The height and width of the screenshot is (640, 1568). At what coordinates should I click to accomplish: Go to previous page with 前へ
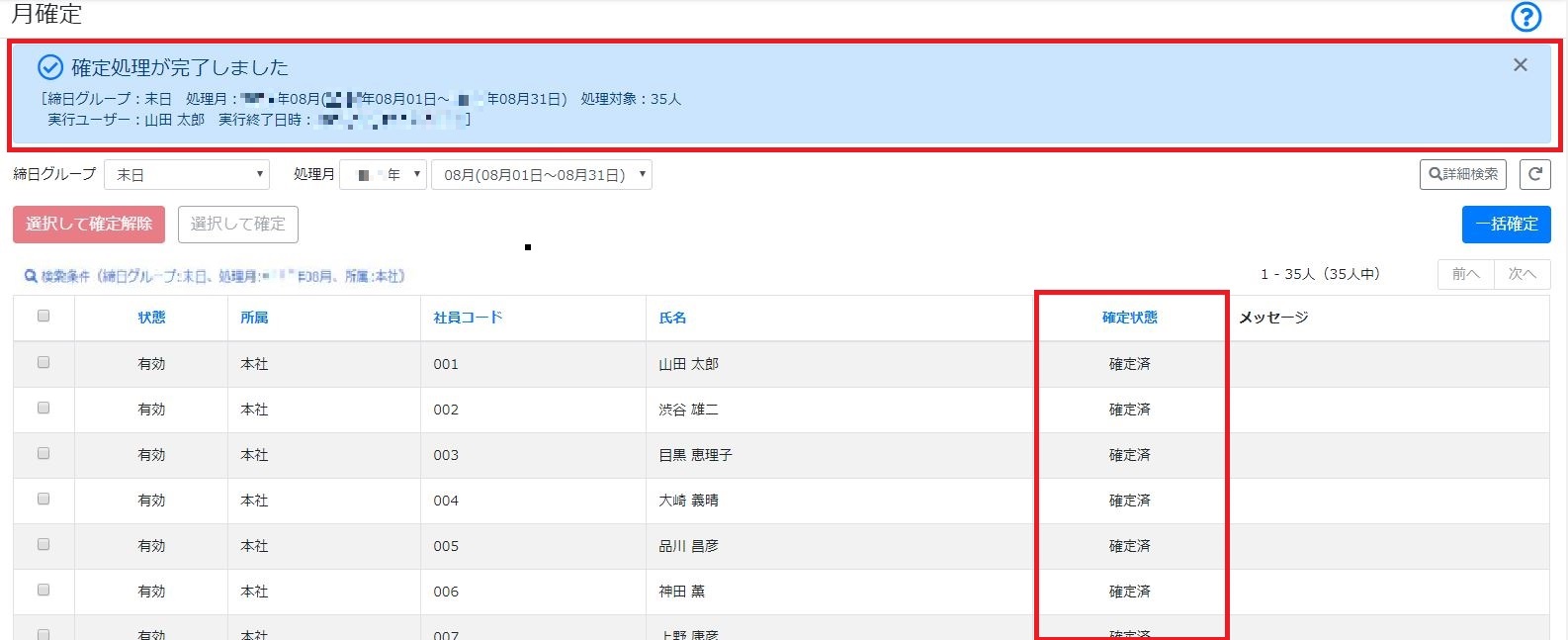click(x=1466, y=274)
